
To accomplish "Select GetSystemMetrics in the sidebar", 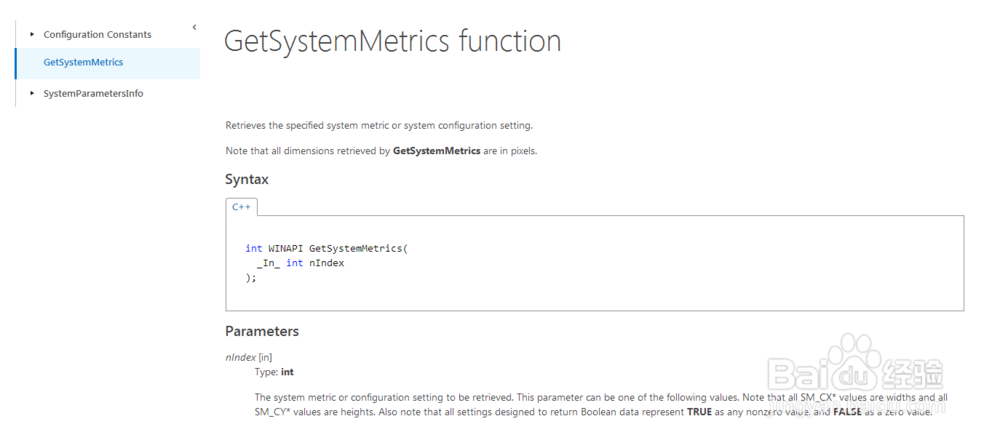I will coord(108,62).
